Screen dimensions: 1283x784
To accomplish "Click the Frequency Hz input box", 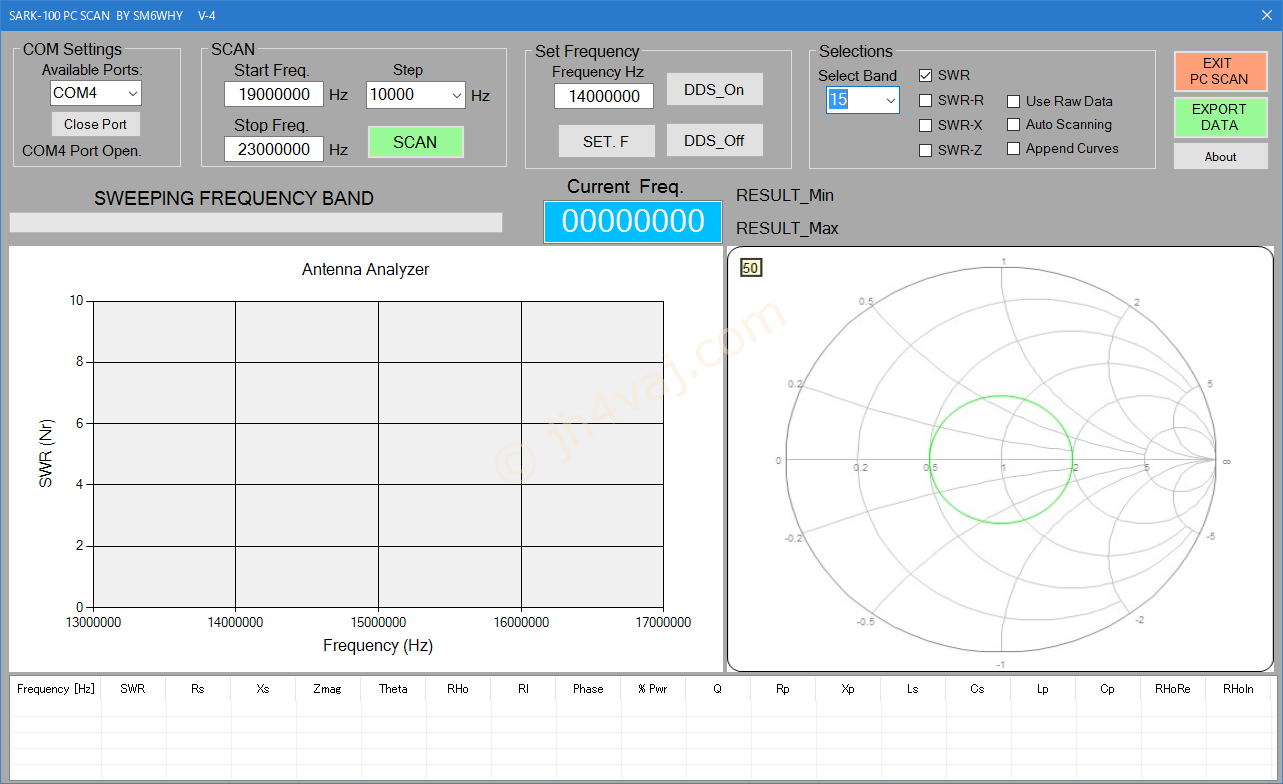I will [x=604, y=96].
